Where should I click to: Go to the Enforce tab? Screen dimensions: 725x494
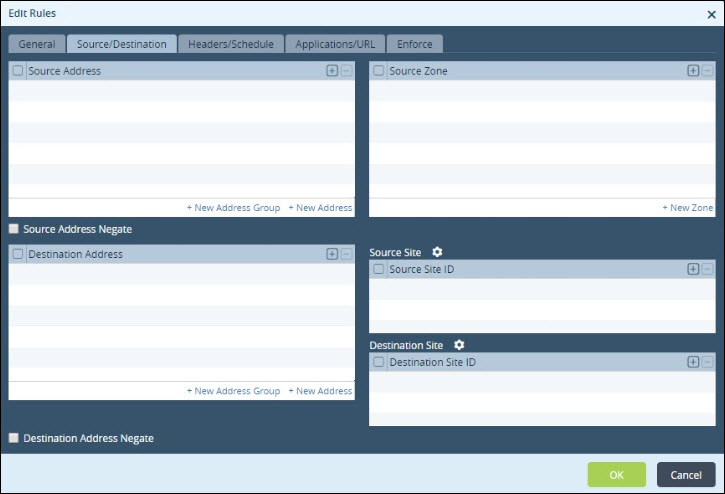[415, 44]
